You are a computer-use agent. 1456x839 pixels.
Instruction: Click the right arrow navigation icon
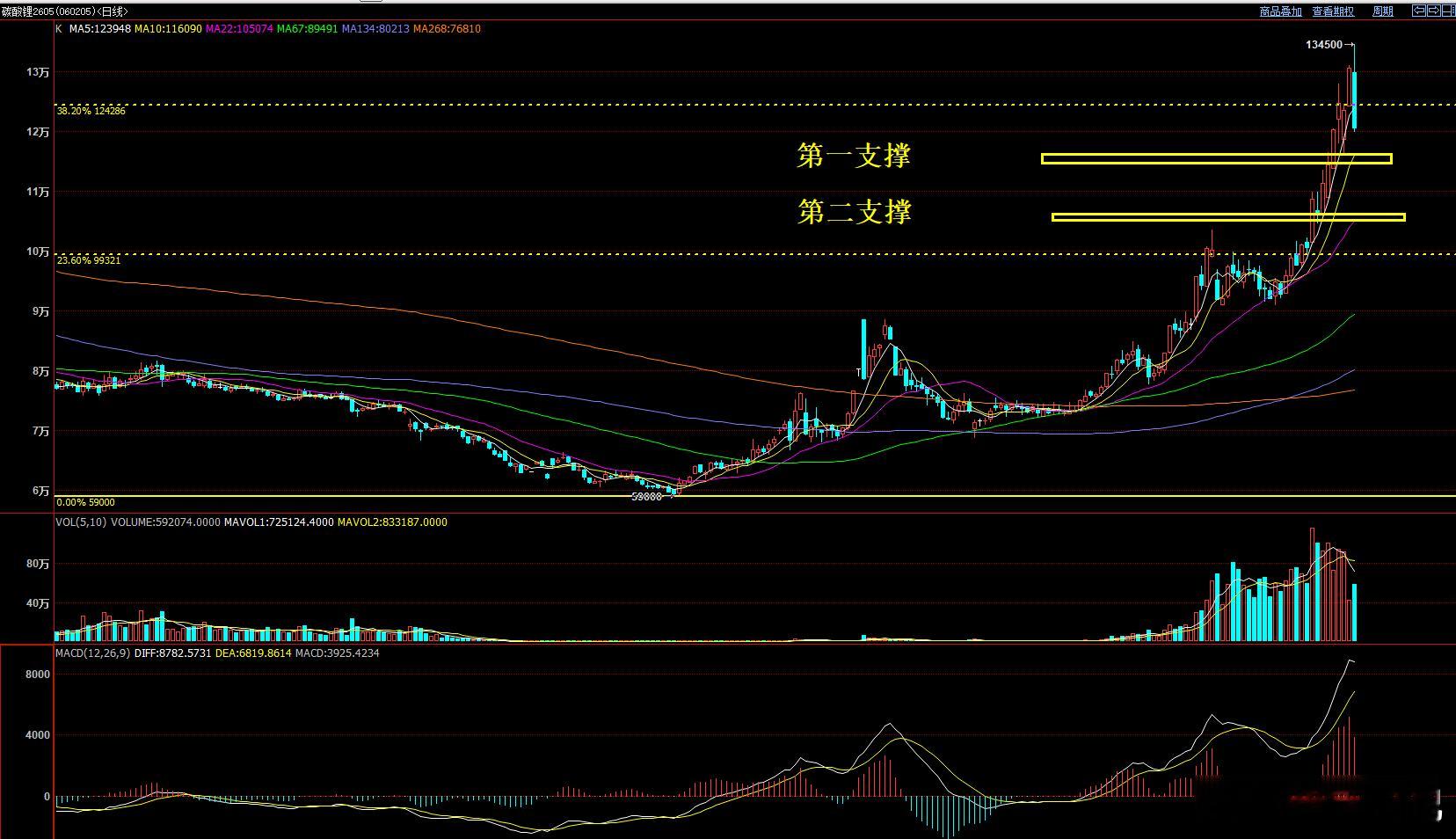click(1433, 11)
